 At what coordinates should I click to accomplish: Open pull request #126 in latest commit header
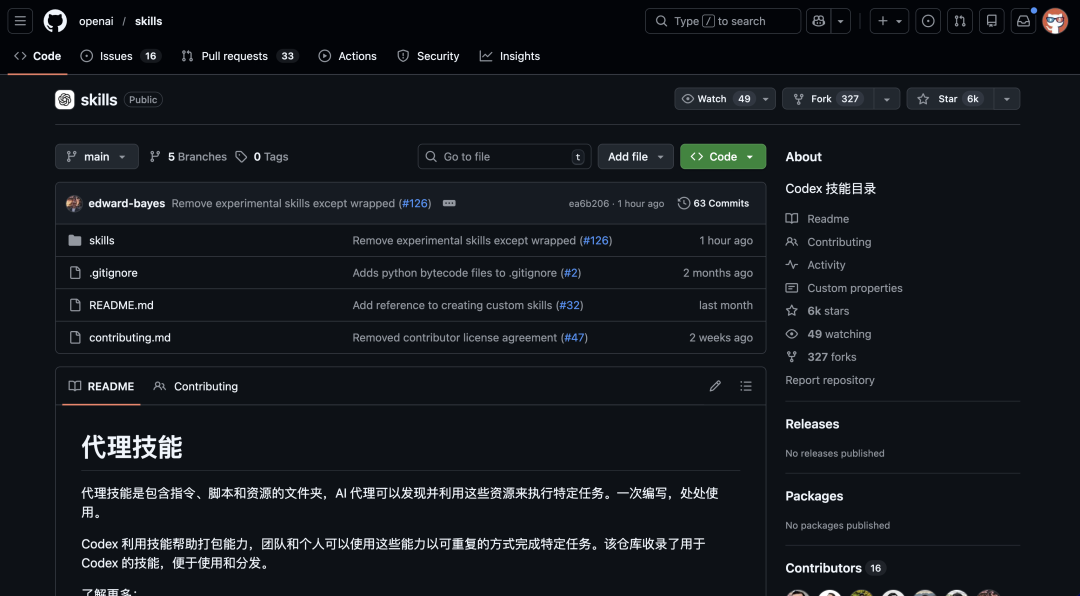click(x=415, y=203)
